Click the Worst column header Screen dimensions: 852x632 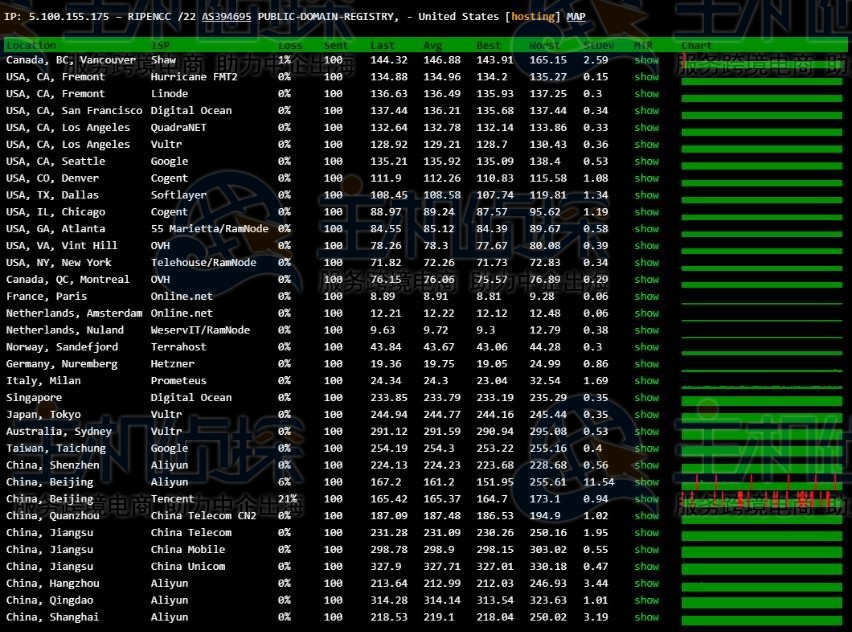pyautogui.click(x=544, y=45)
